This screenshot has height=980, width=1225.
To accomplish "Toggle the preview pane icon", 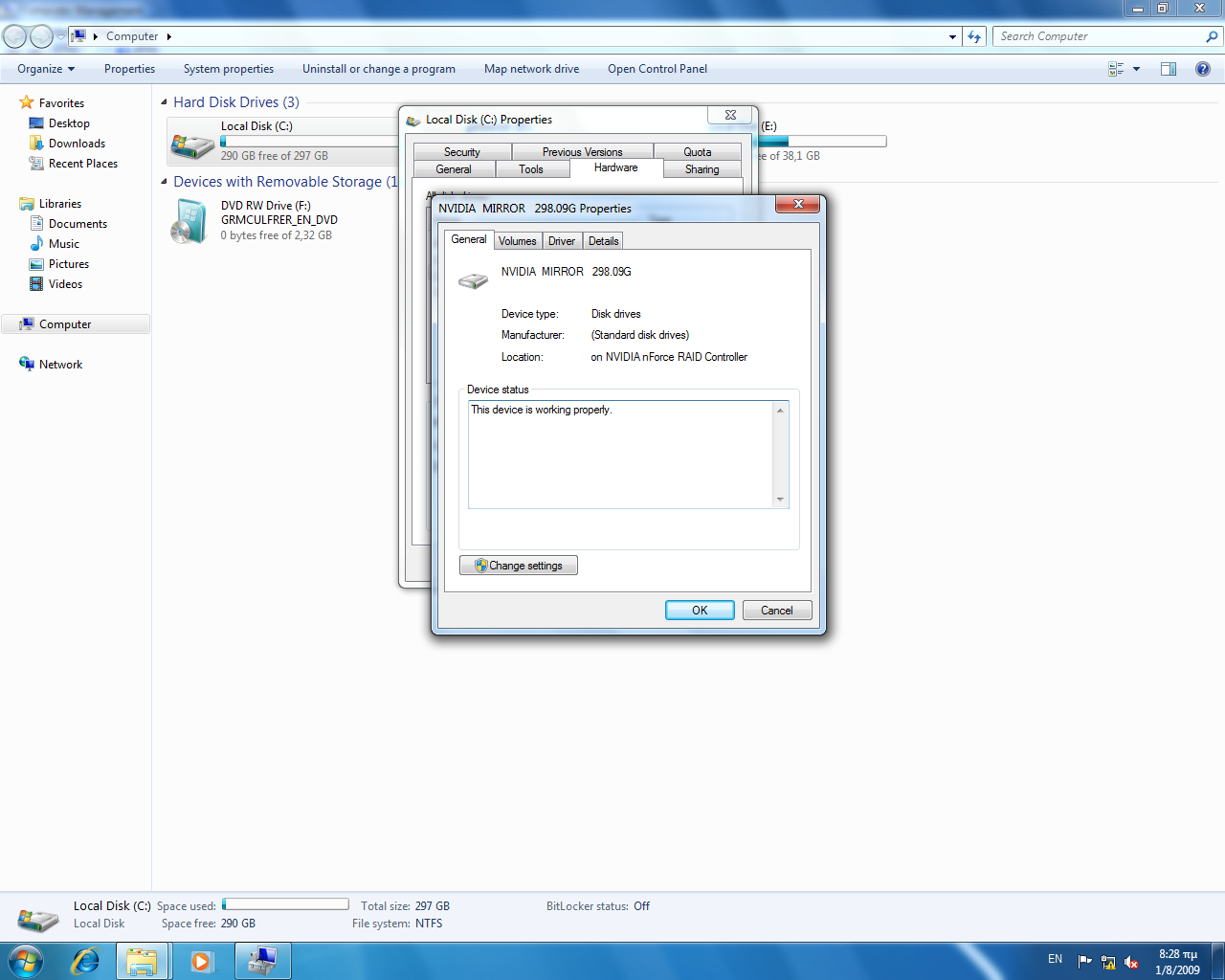I will click(1169, 69).
